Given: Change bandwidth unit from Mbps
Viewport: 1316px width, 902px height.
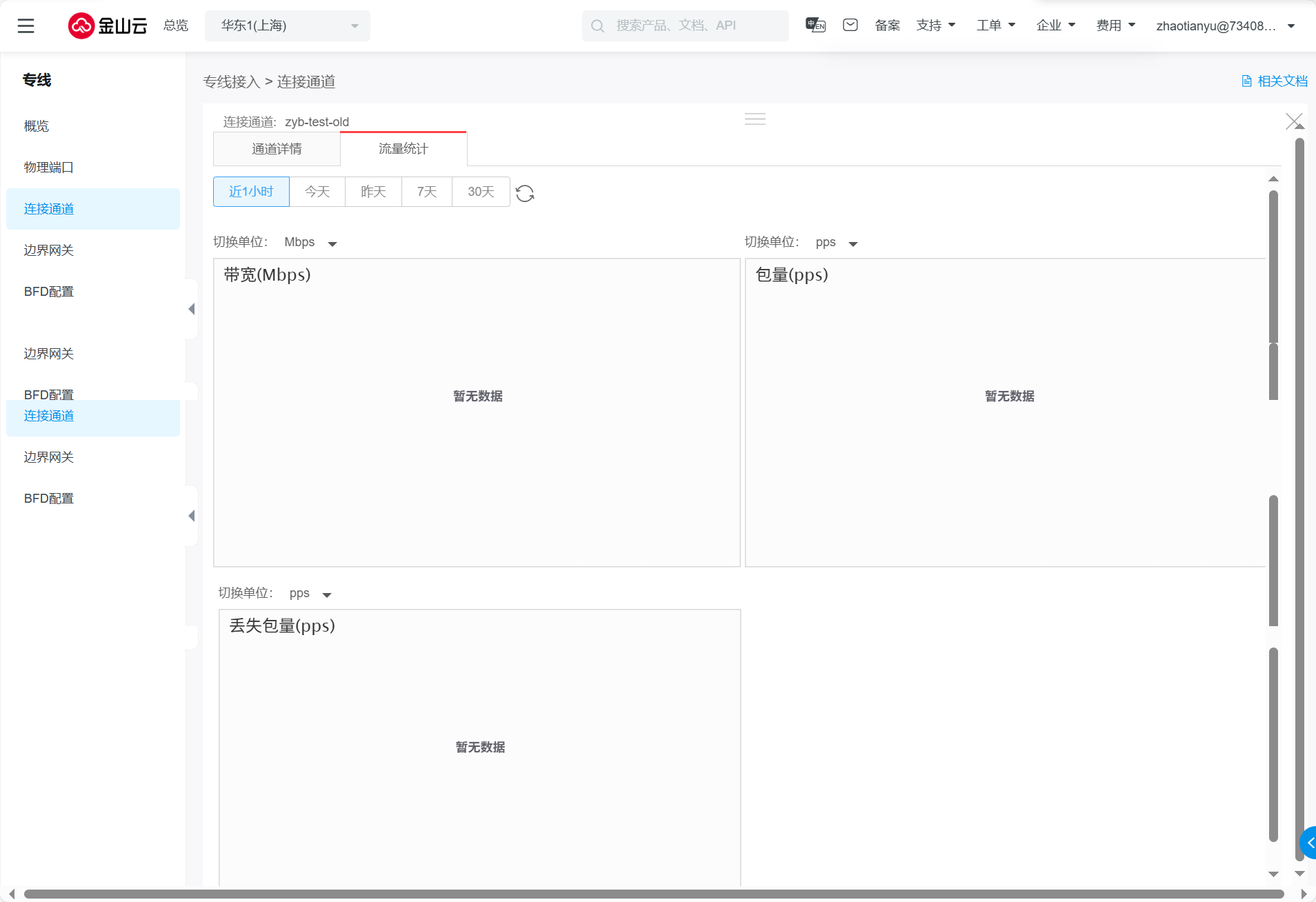Looking at the screenshot, I should click(310, 243).
